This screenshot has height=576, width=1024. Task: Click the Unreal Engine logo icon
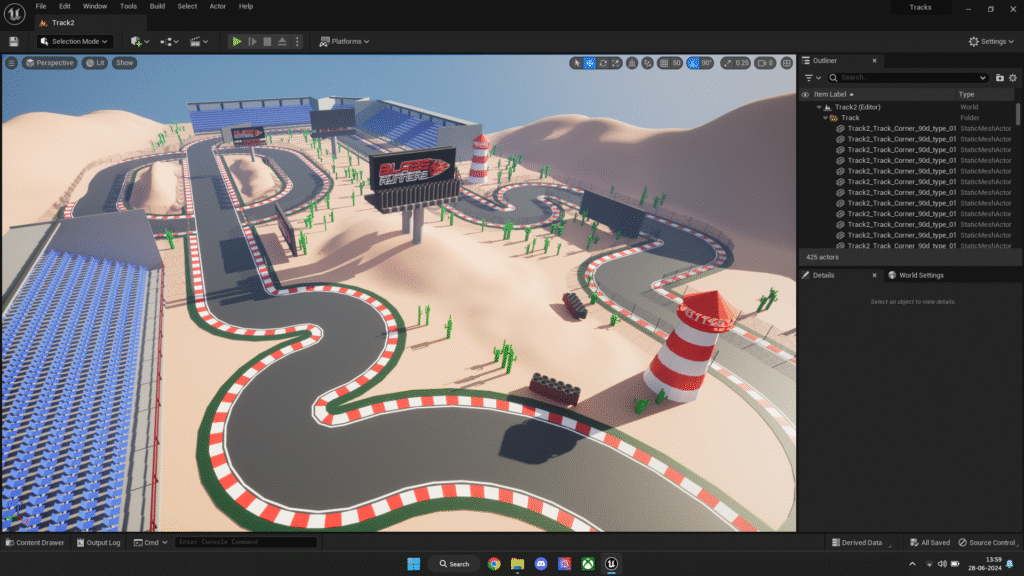pos(14,13)
